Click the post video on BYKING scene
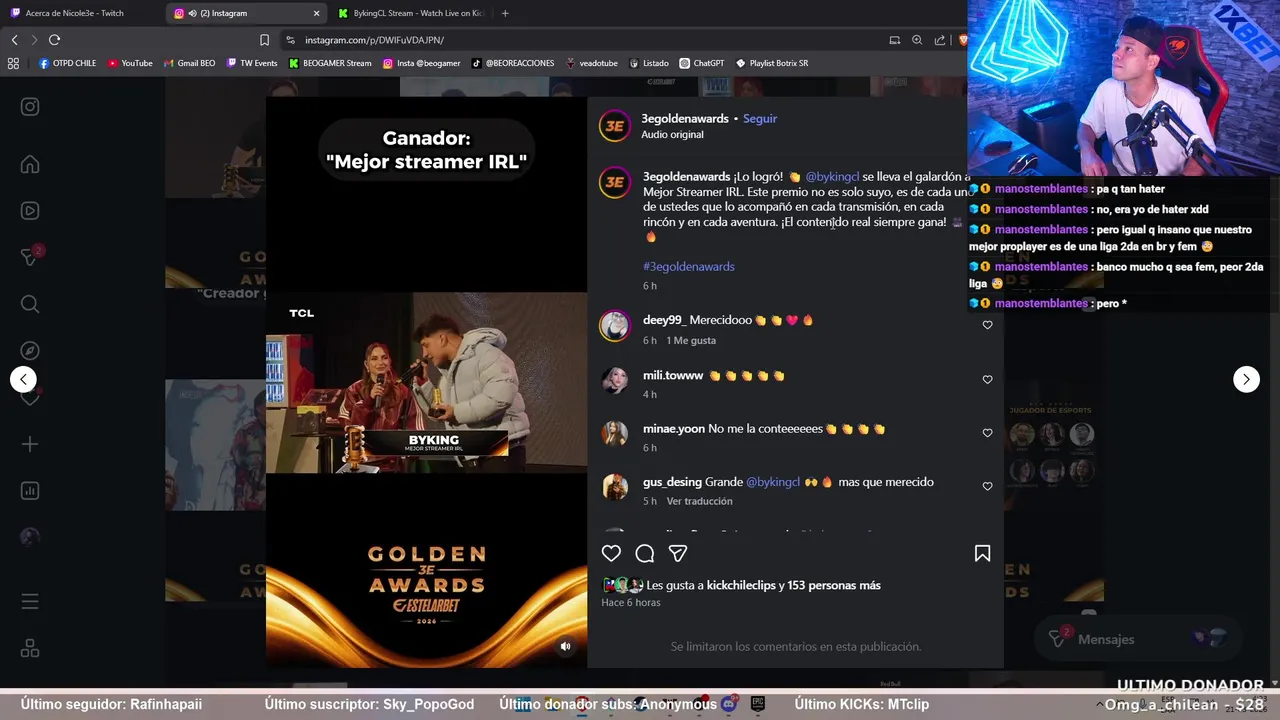The width and height of the screenshot is (1280, 720). 426,382
